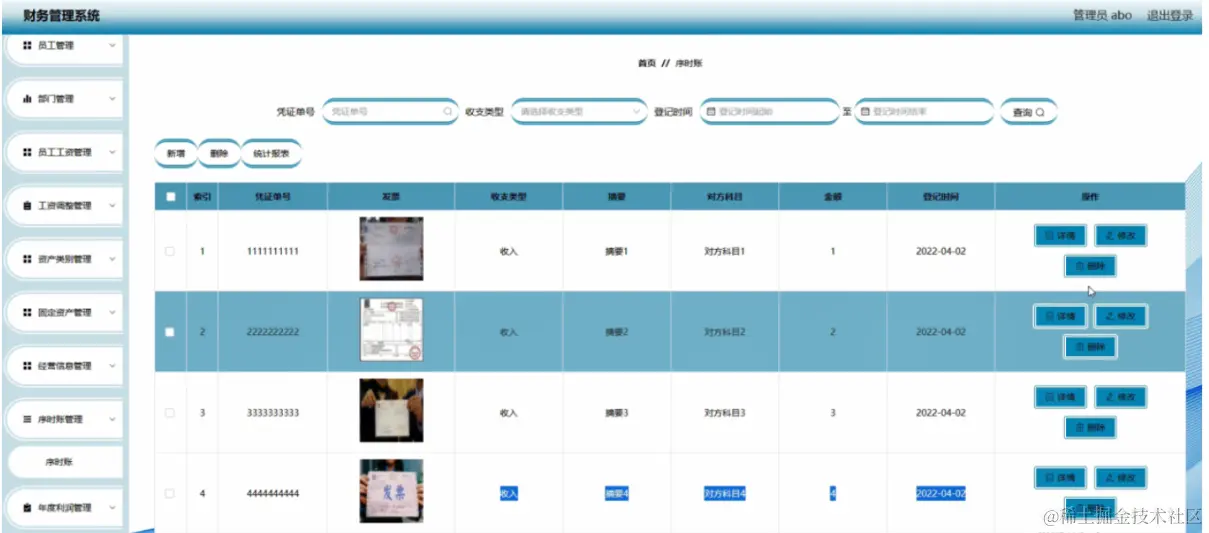Screen dimensions: 1209x533
Task: Click 详情 button for row 4
Action: pos(1060,478)
